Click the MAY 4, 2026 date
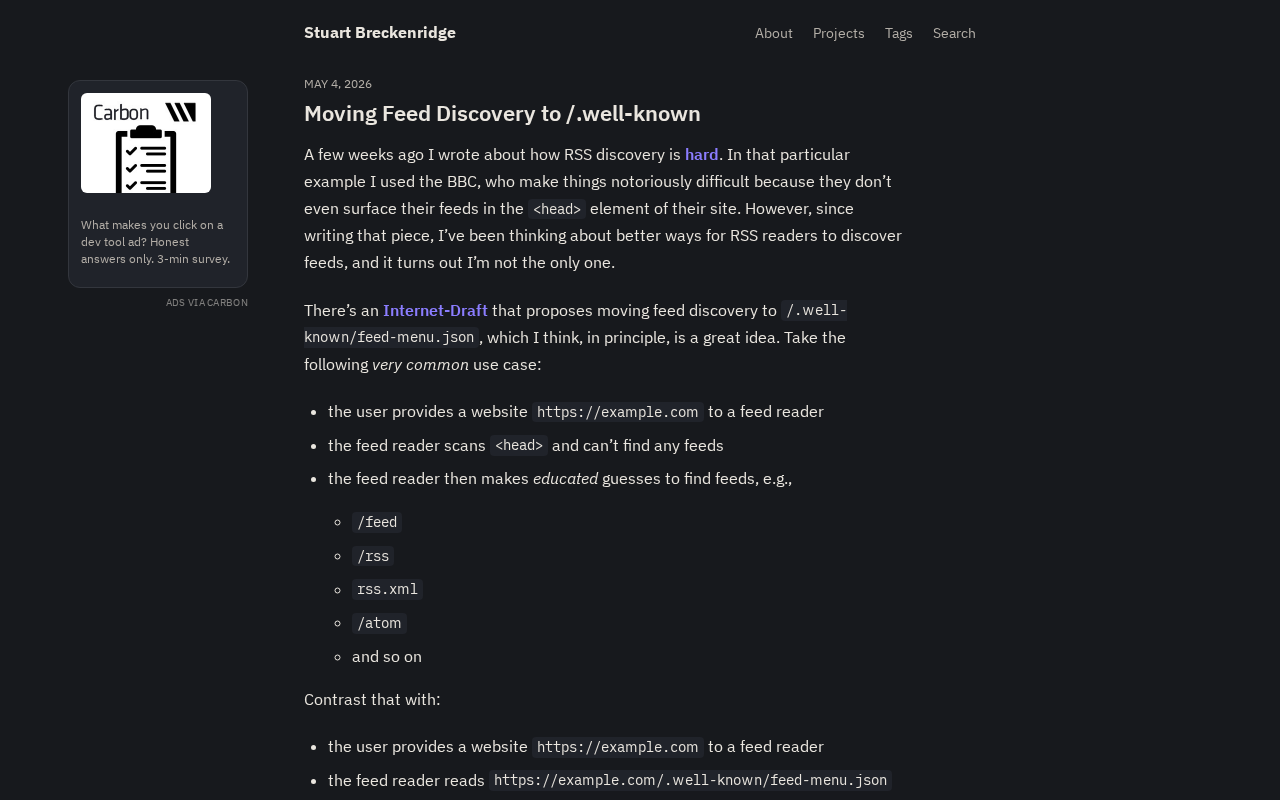 click(x=338, y=84)
